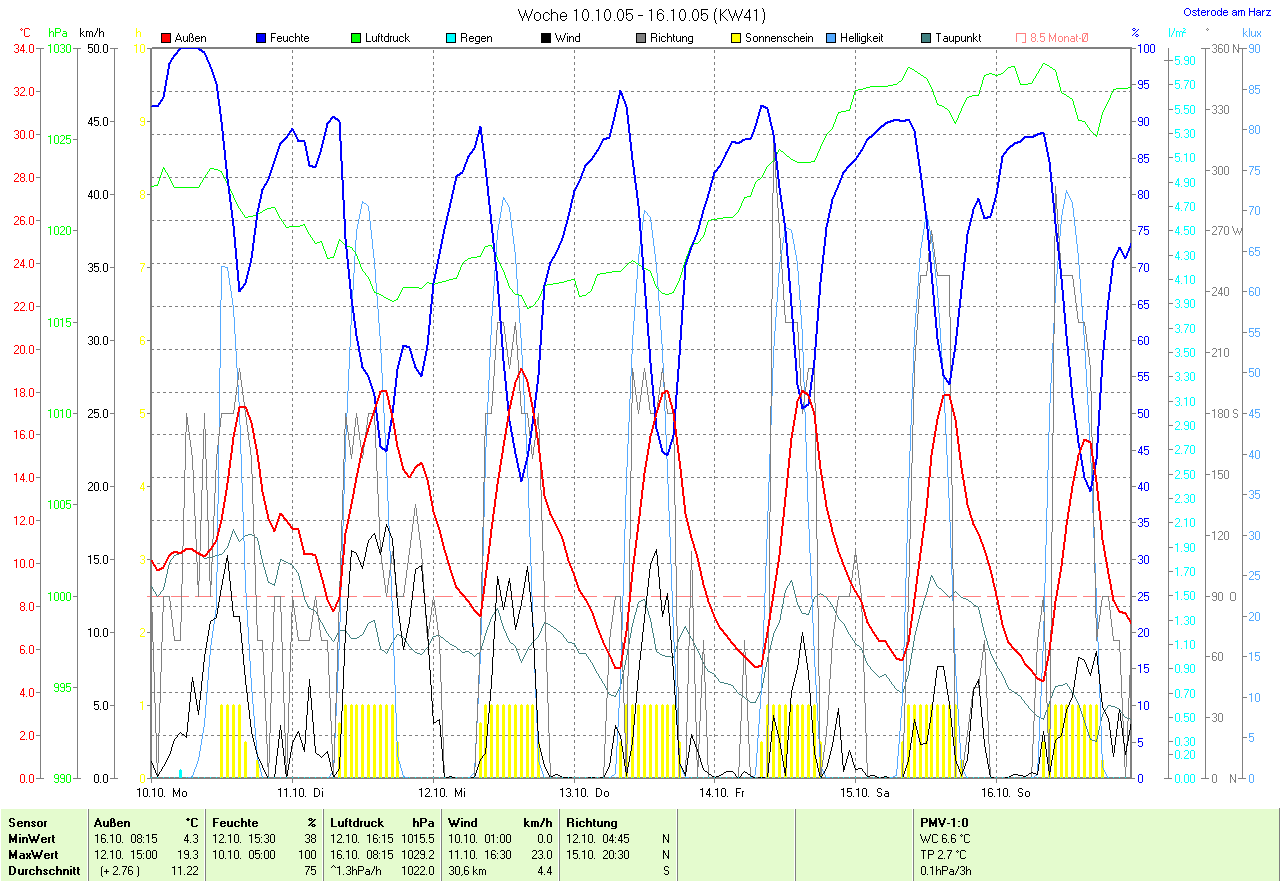Click the black Wind legend swatch
The width and height of the screenshot is (1280, 881).
546,38
